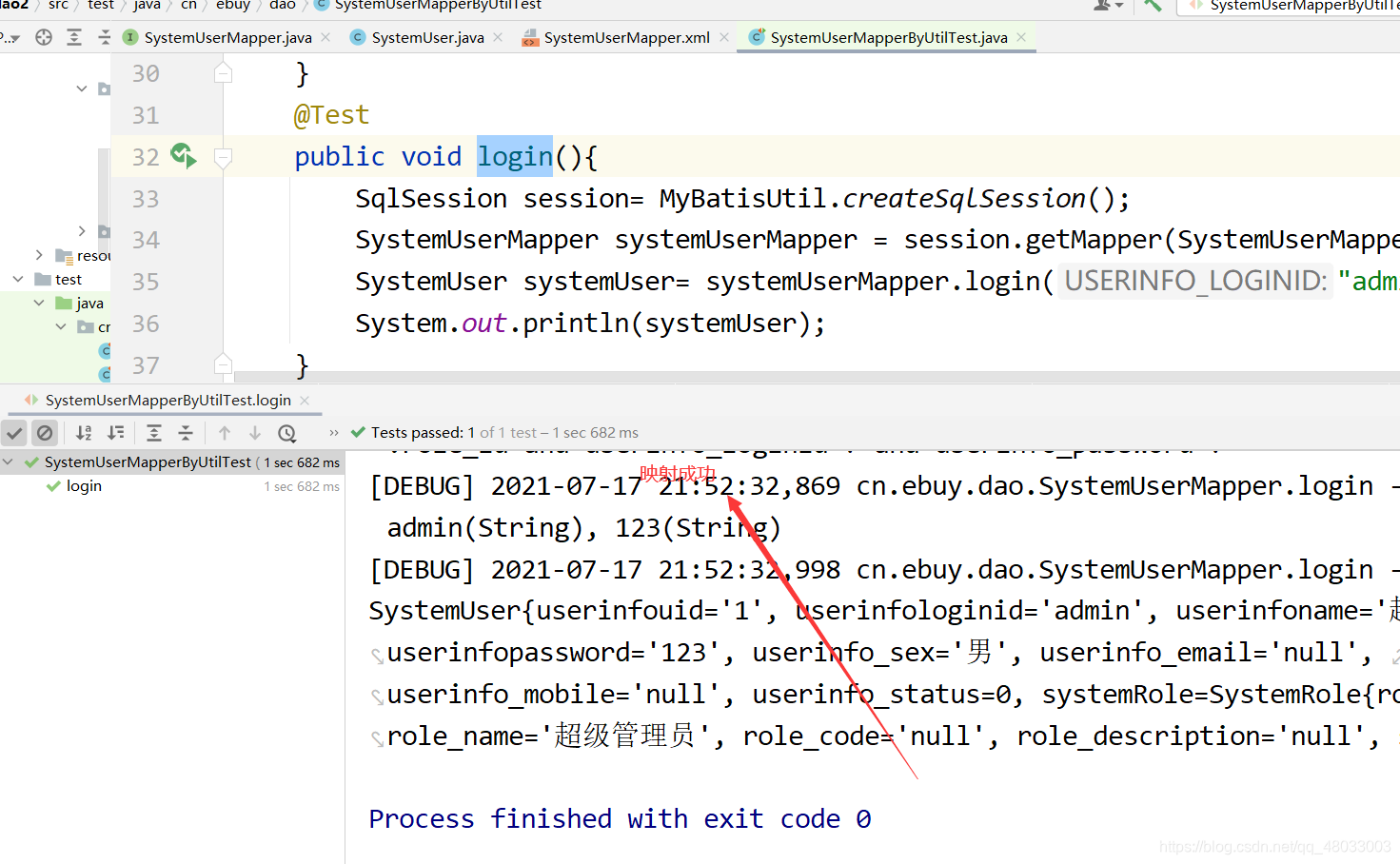
Task: Show more run toolbar actions chevron
Action: tap(334, 433)
